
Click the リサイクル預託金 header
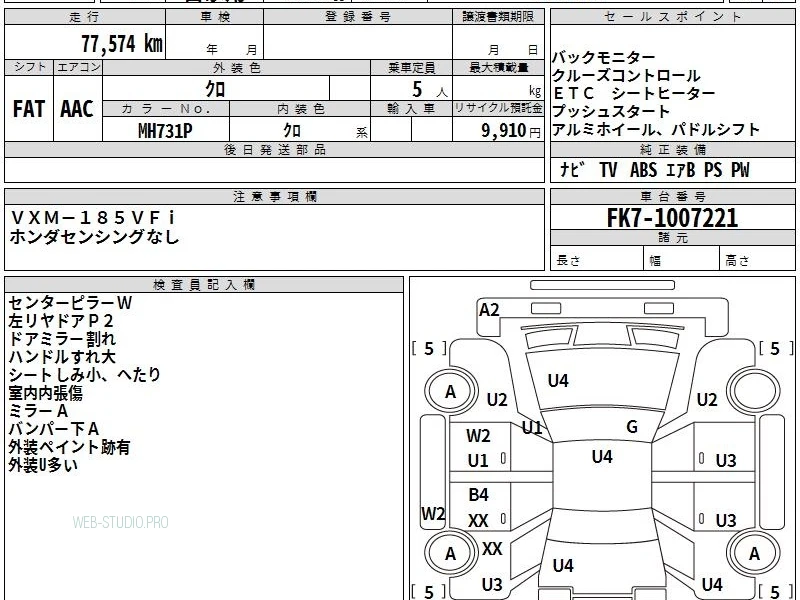pyautogui.click(x=498, y=109)
